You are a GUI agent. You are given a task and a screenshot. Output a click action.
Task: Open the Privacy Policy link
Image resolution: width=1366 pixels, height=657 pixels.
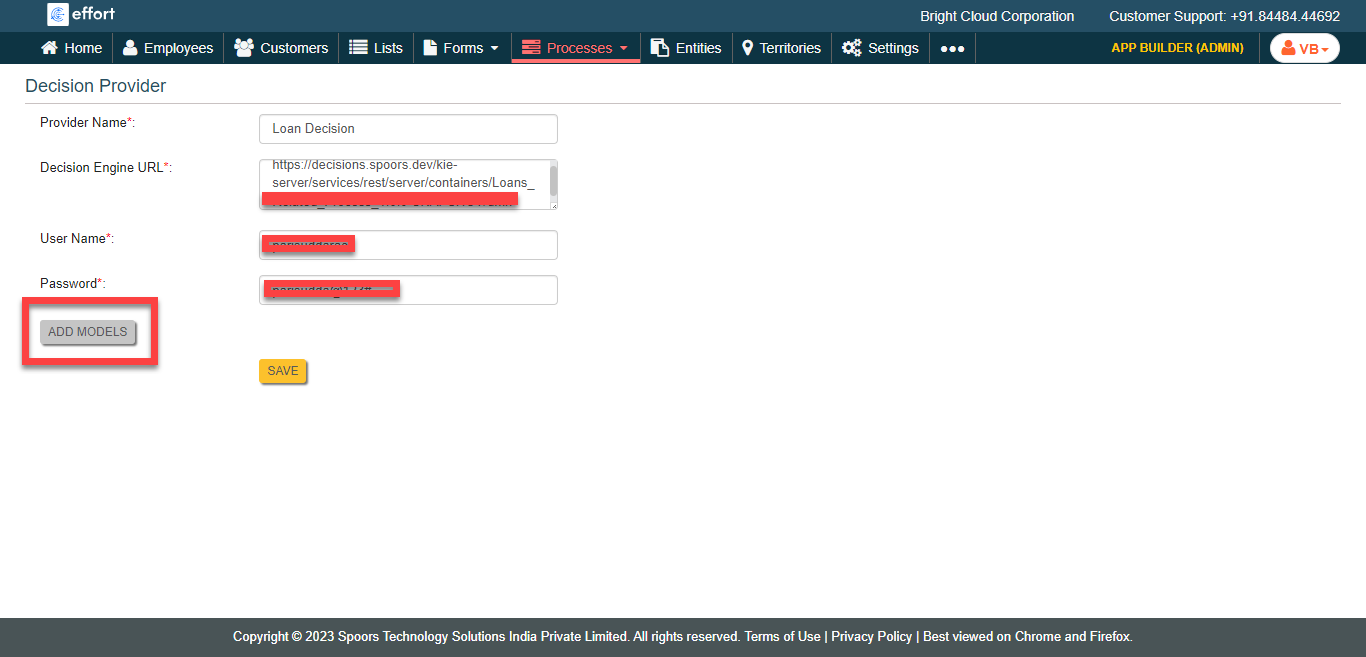(x=871, y=636)
